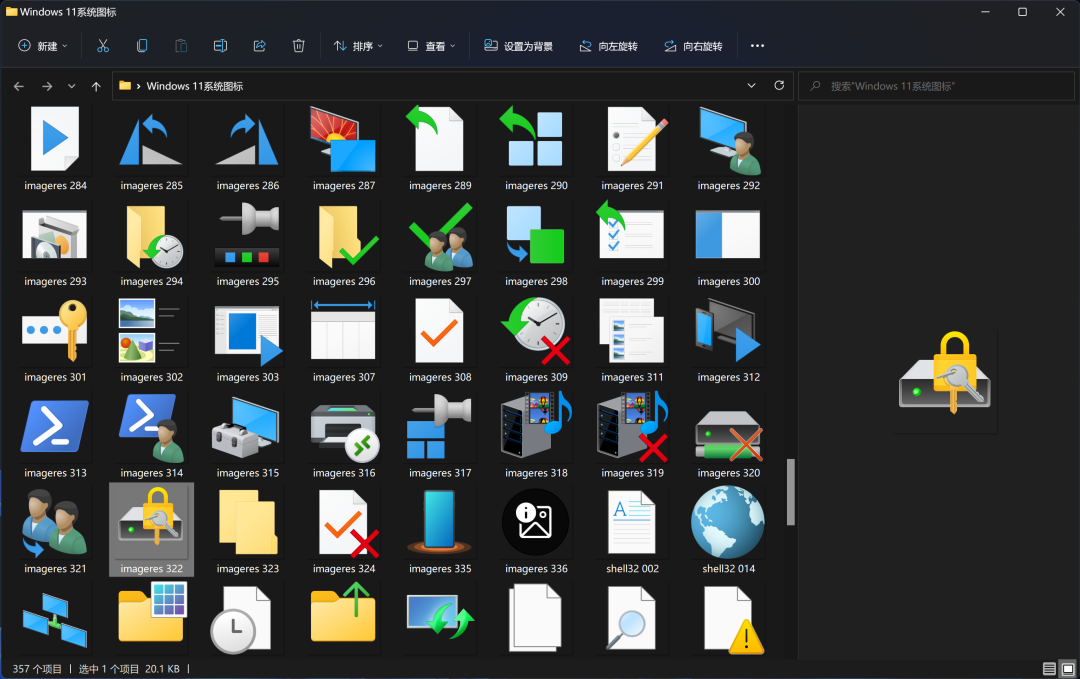Click the Delete trash icon
The height and width of the screenshot is (679, 1080).
298,46
